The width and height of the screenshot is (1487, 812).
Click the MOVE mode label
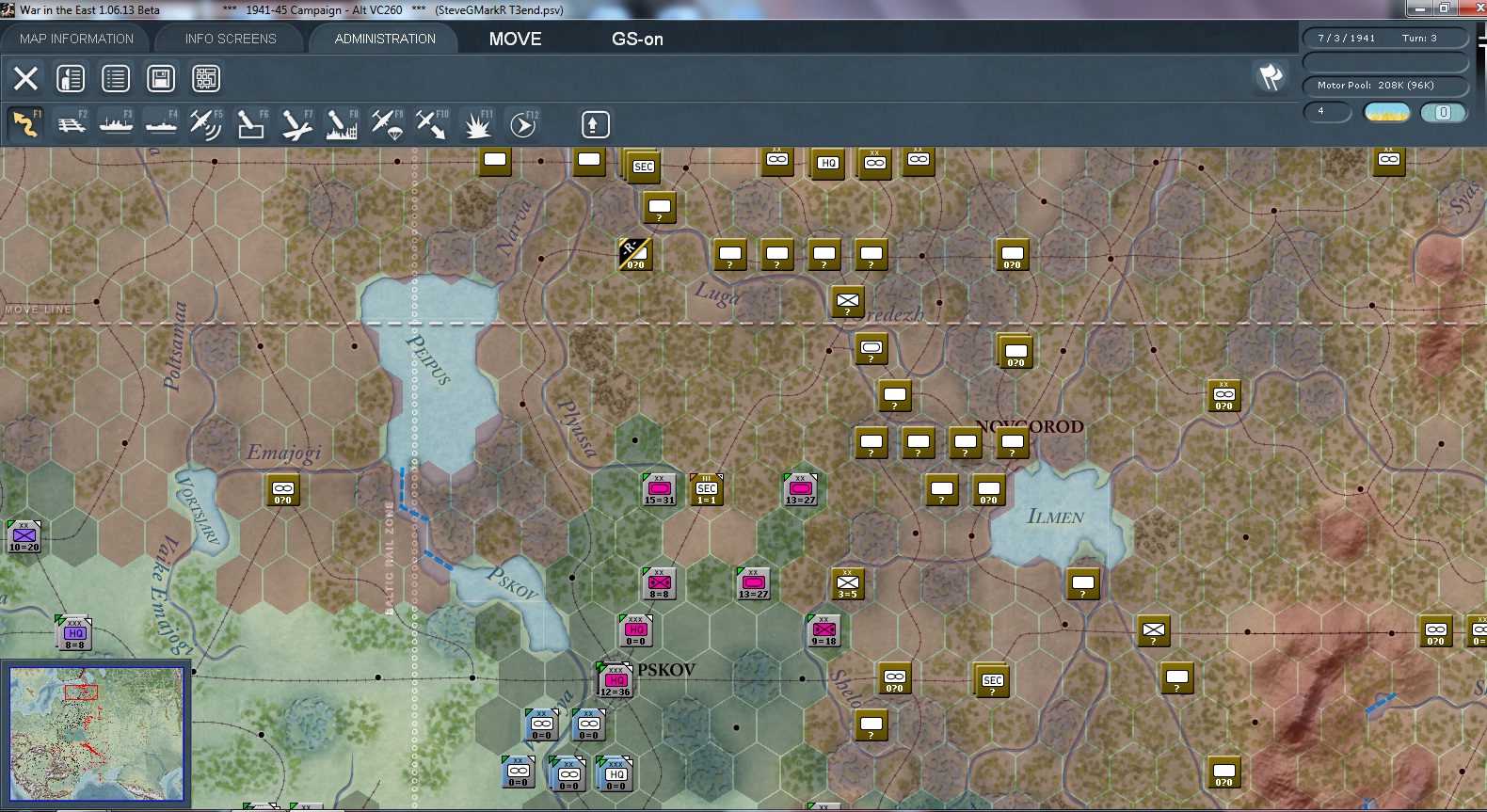pyautogui.click(x=516, y=39)
